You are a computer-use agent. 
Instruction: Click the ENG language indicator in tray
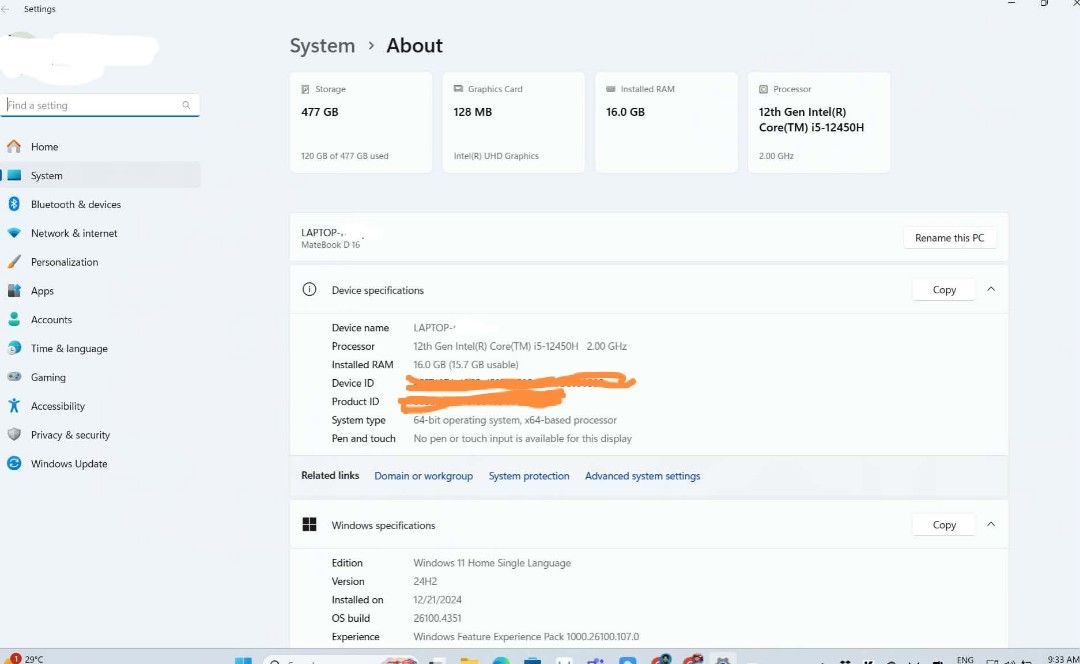click(965, 660)
